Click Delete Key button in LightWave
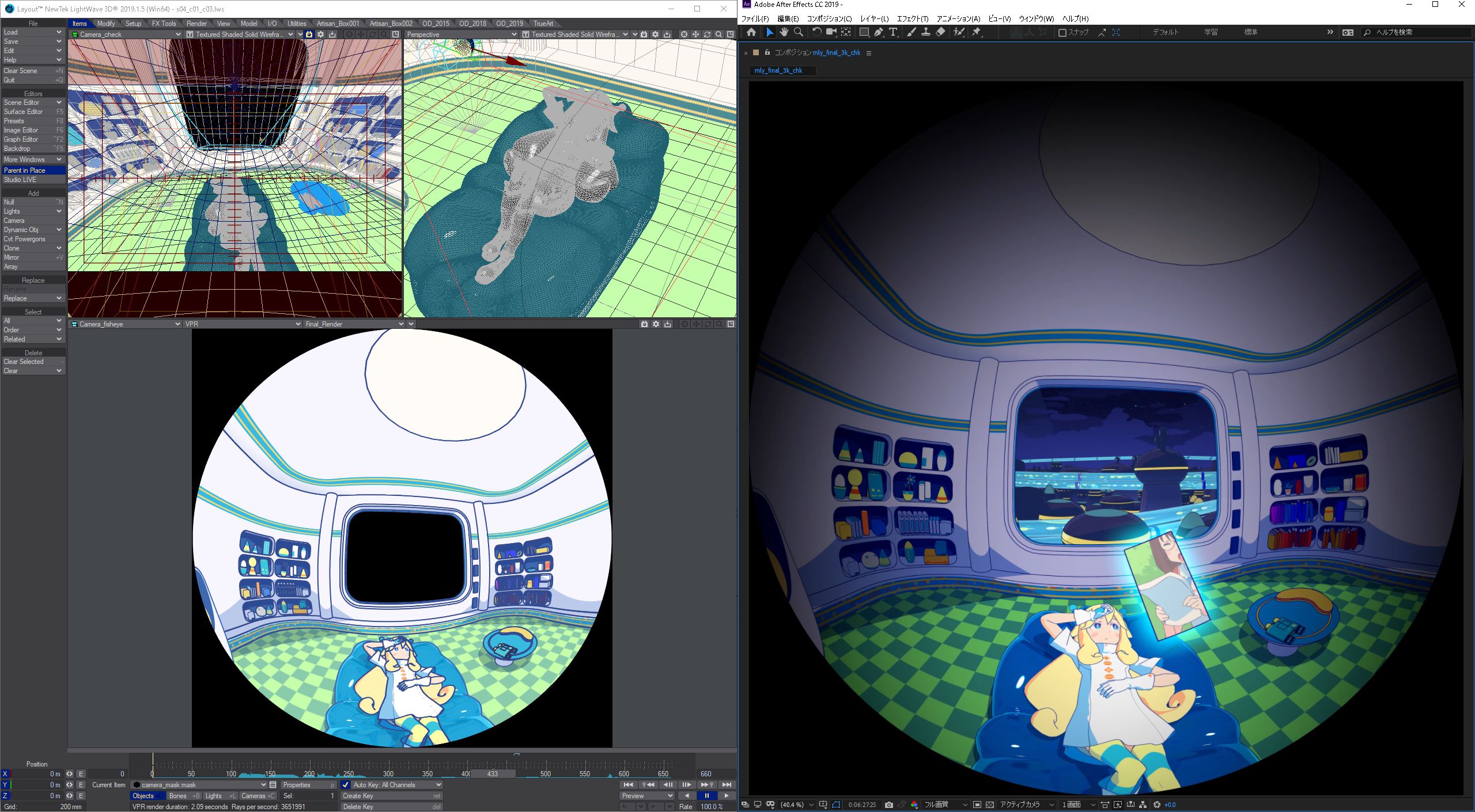This screenshot has height=812, width=1475. pyautogui.click(x=391, y=807)
